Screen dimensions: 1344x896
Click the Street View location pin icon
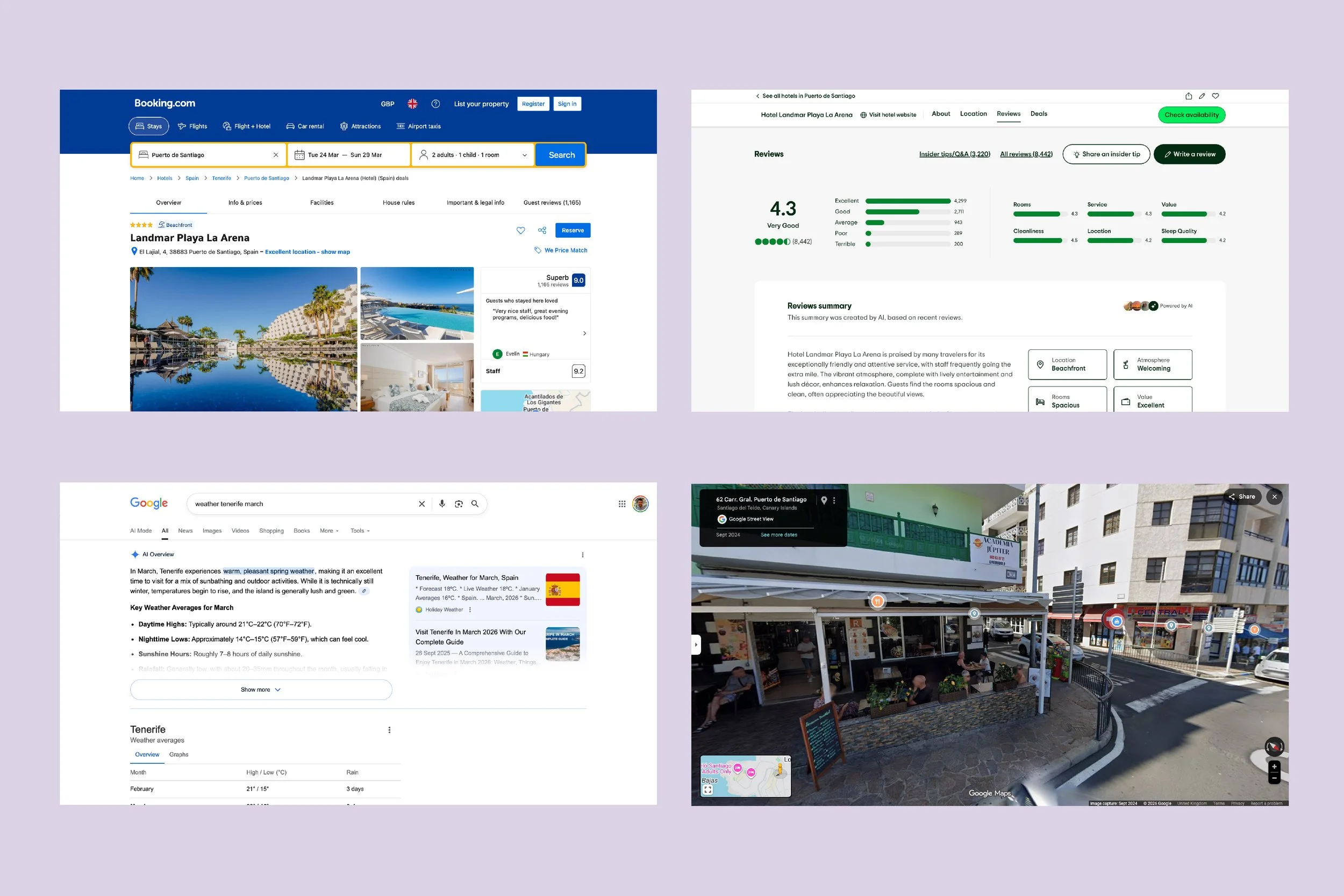click(x=824, y=499)
